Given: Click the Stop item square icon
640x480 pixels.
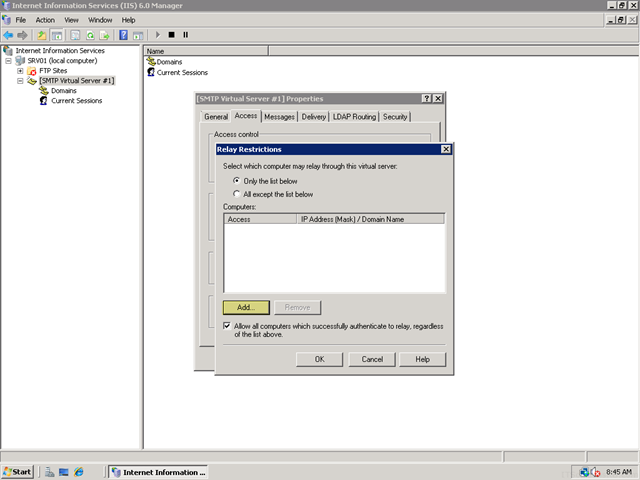Looking at the screenshot, I should click(x=171, y=35).
